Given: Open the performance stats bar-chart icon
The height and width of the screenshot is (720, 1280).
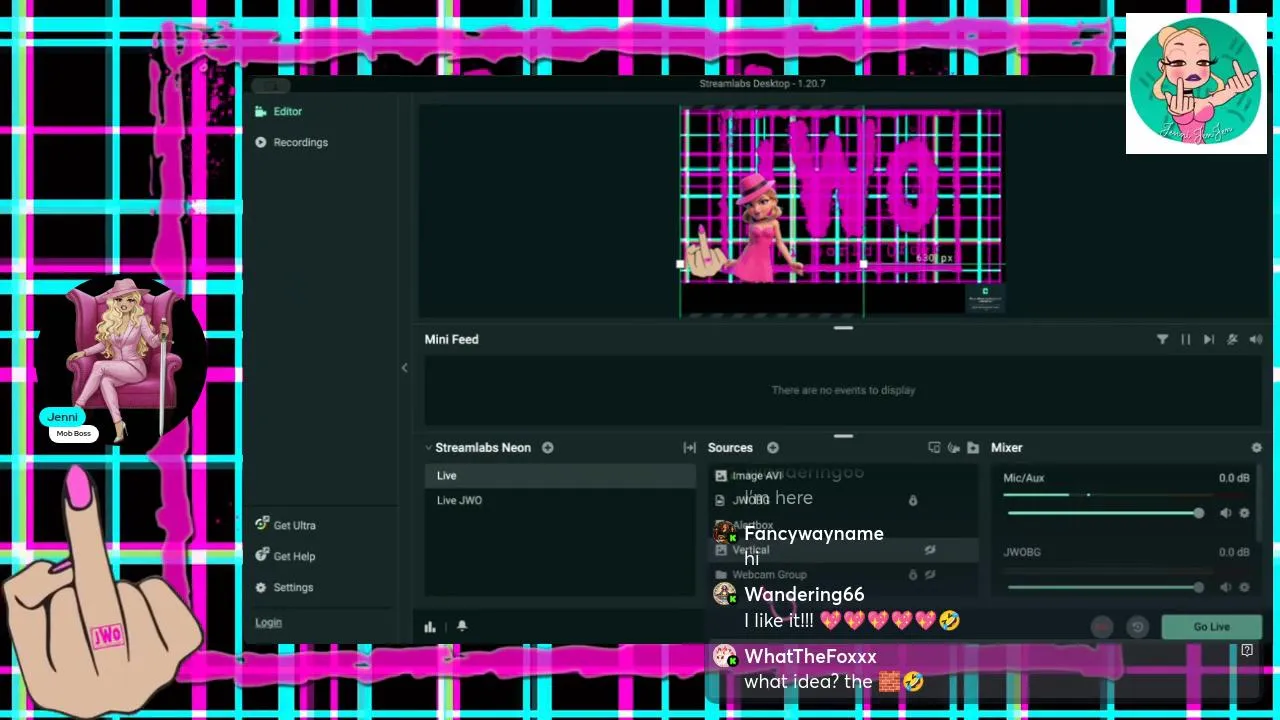Looking at the screenshot, I should point(430,627).
